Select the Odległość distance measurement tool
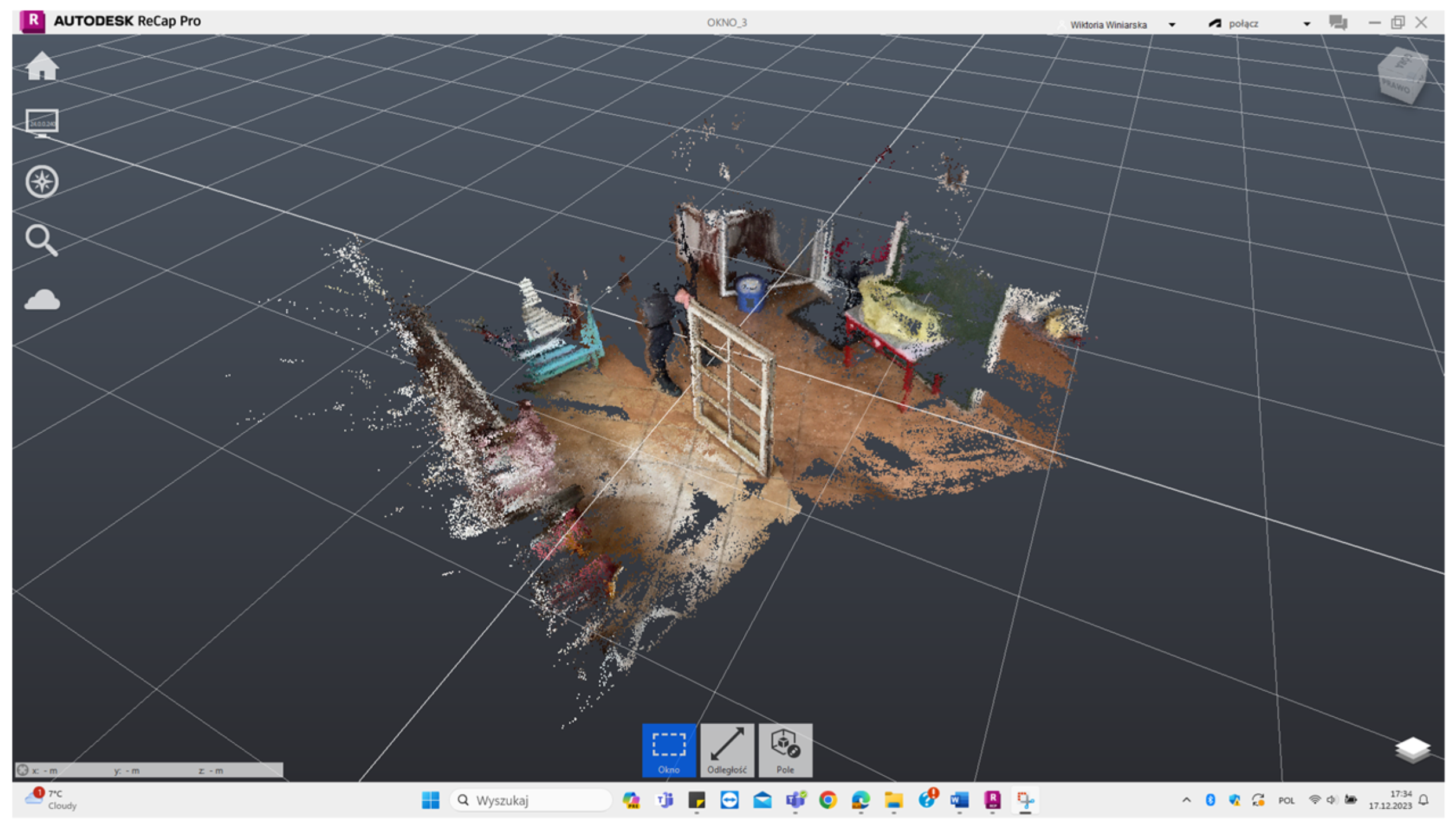The width and height of the screenshot is (1456, 832). (727, 750)
